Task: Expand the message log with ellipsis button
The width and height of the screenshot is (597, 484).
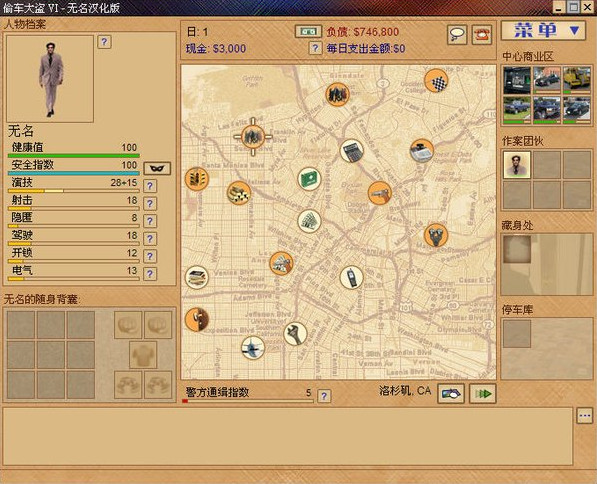Action: (584, 415)
